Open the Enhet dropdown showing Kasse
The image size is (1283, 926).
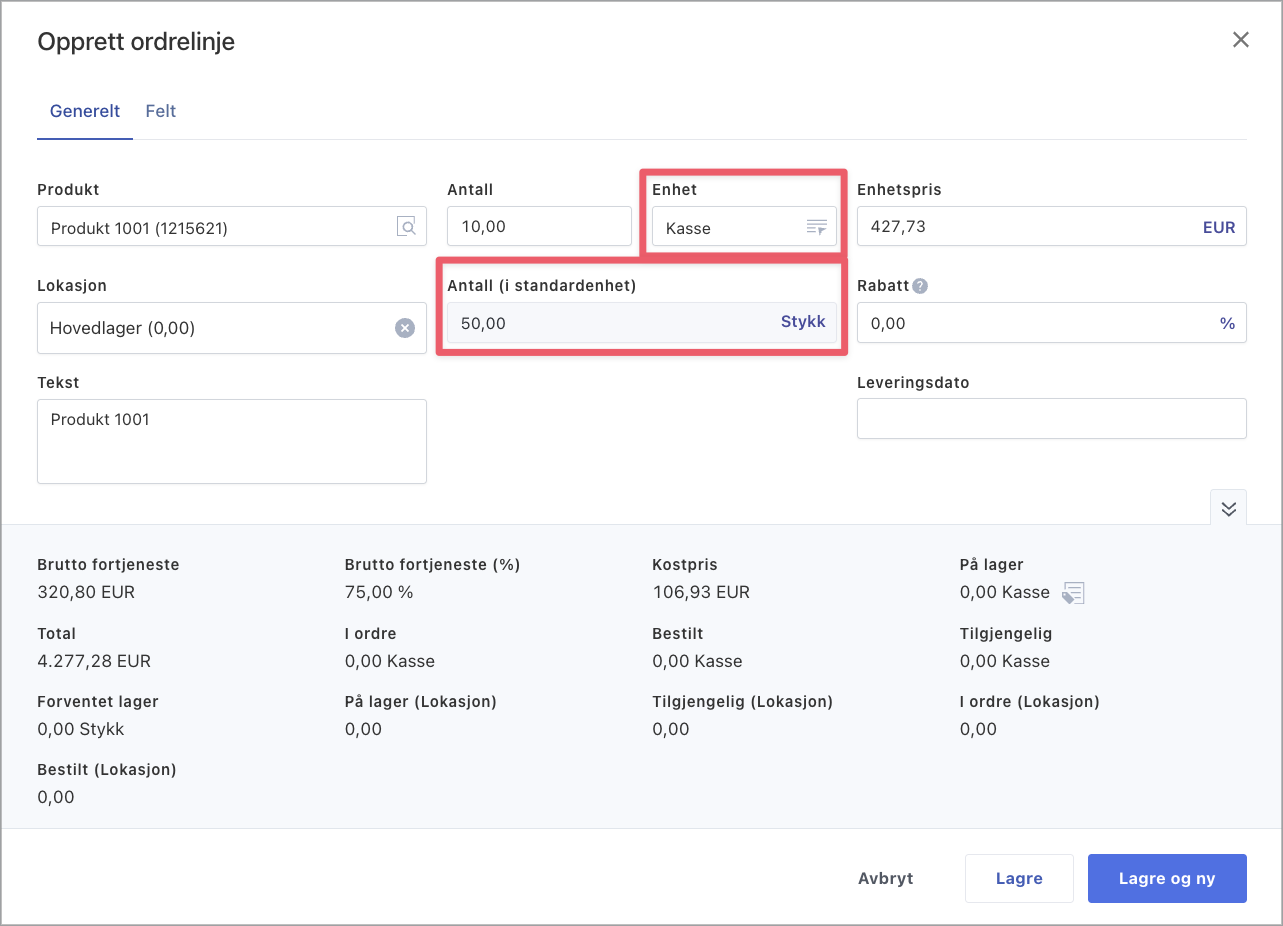tap(730, 228)
